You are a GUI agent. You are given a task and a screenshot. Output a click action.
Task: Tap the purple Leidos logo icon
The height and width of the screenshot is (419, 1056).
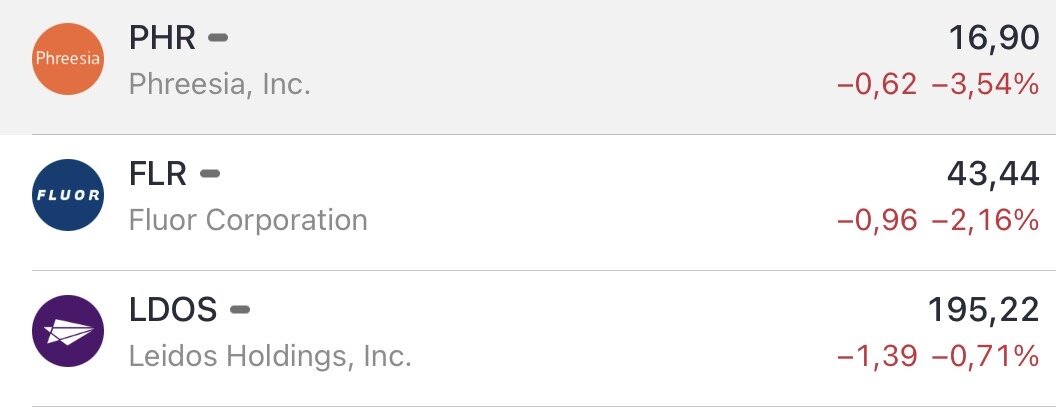click(x=68, y=331)
